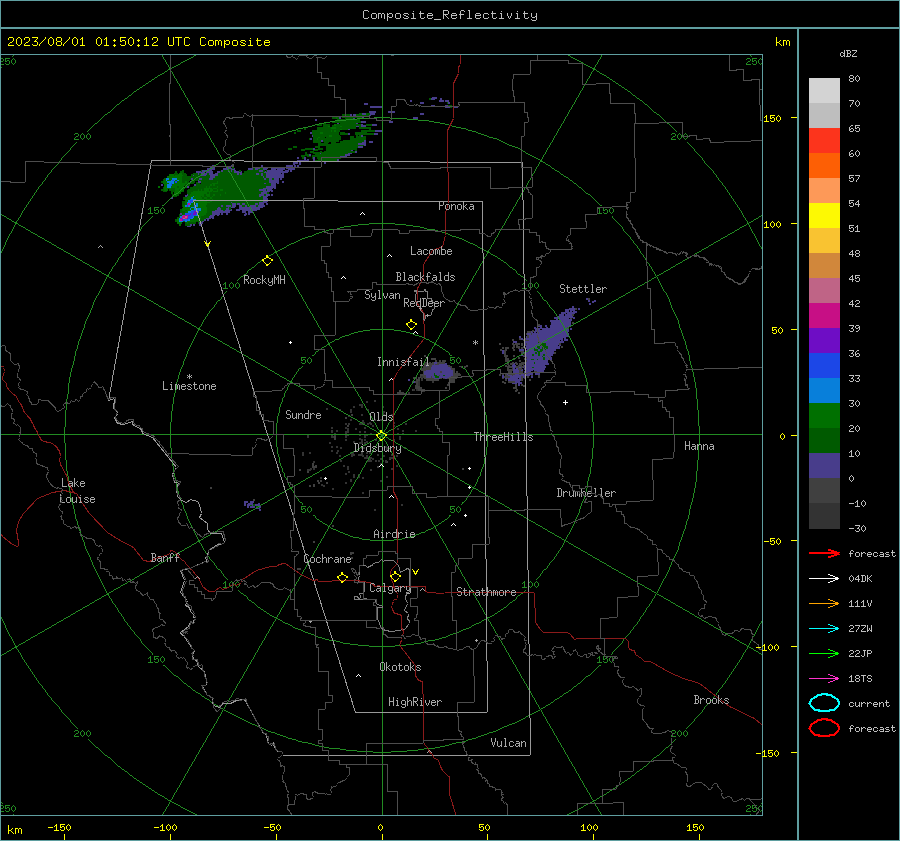The image size is (900, 841).
Task: Click the Innisfail town label
Action: 403,362
